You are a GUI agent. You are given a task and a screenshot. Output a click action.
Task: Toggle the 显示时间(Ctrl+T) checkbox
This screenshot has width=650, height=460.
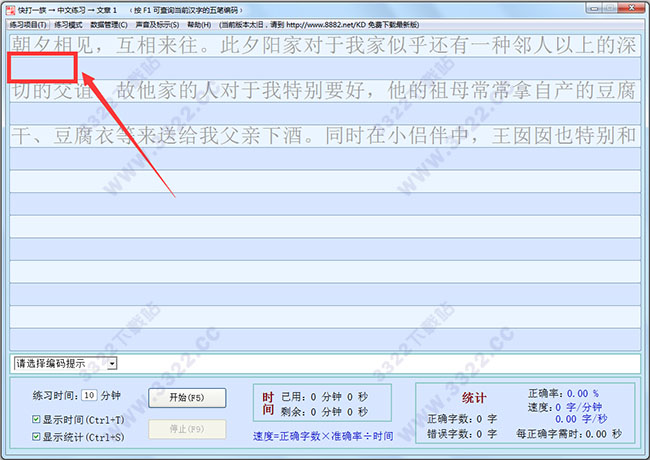point(36,419)
